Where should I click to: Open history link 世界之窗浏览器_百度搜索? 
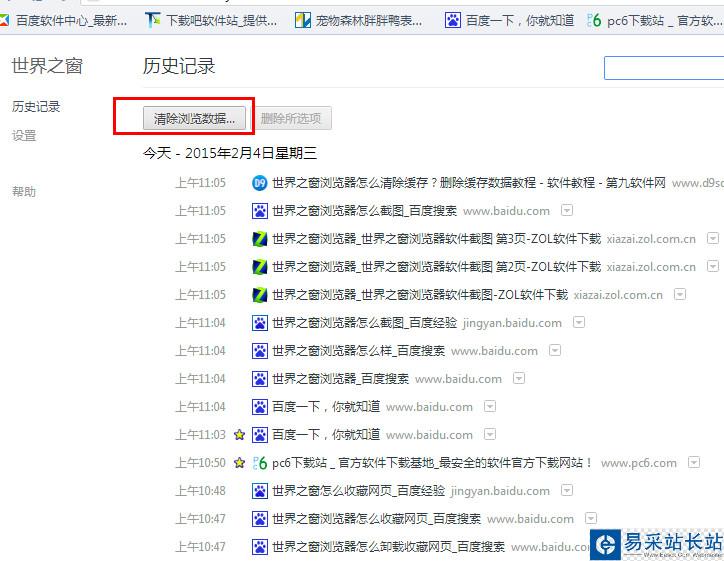(340, 379)
